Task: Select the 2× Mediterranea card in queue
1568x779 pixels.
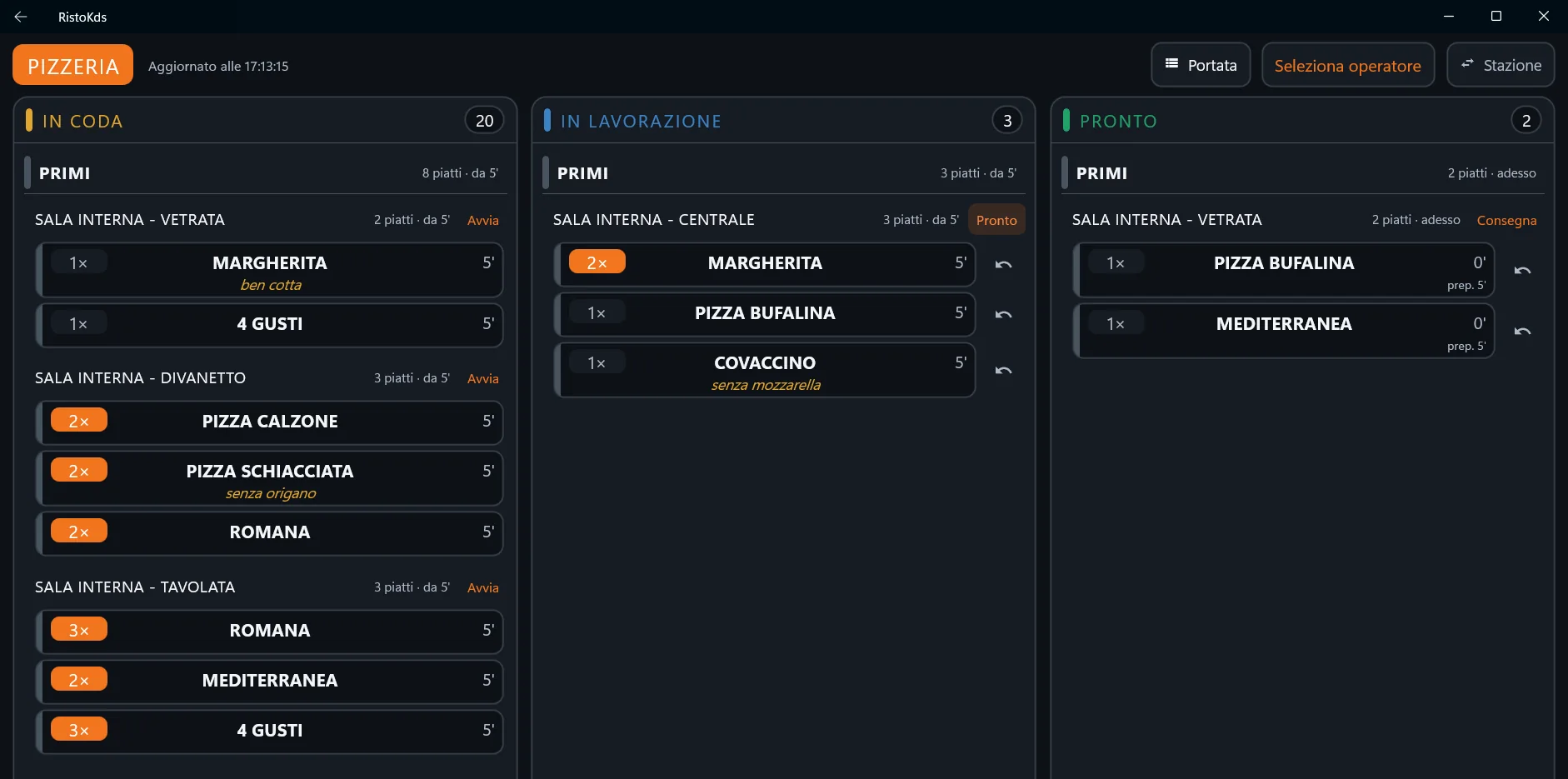Action: click(x=270, y=682)
